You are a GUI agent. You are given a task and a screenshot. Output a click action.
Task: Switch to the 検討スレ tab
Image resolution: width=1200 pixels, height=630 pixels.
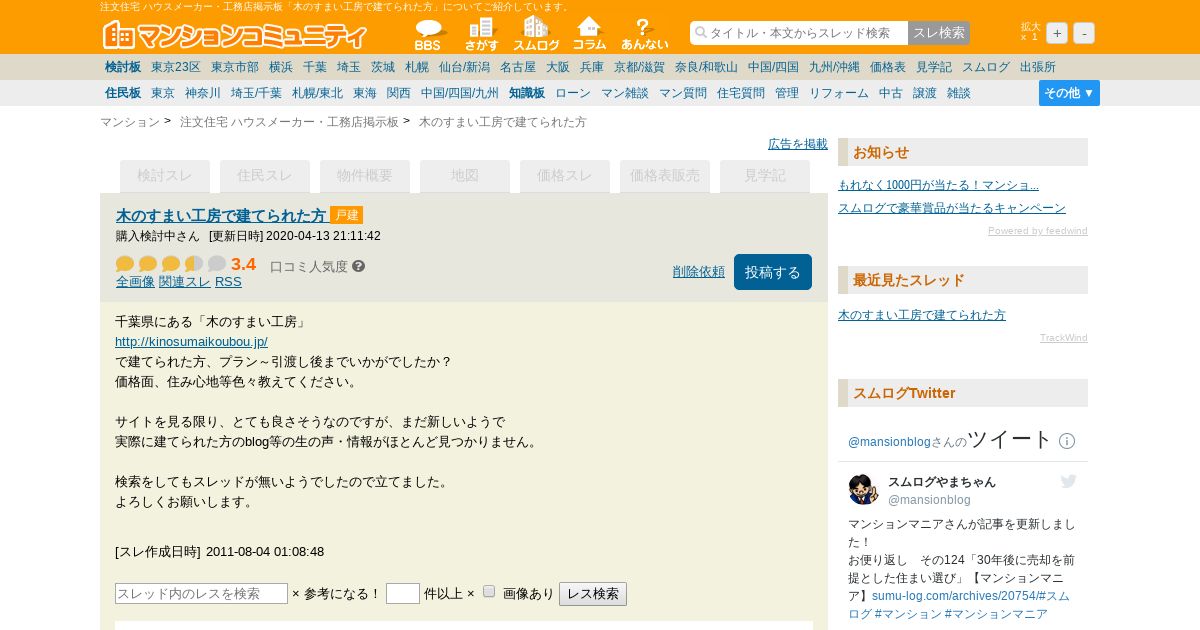point(165,176)
